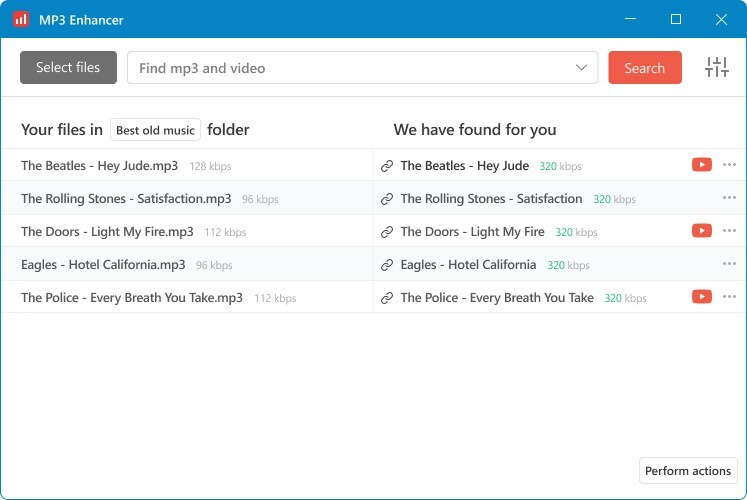Expand the search box dropdown arrow

[582, 68]
